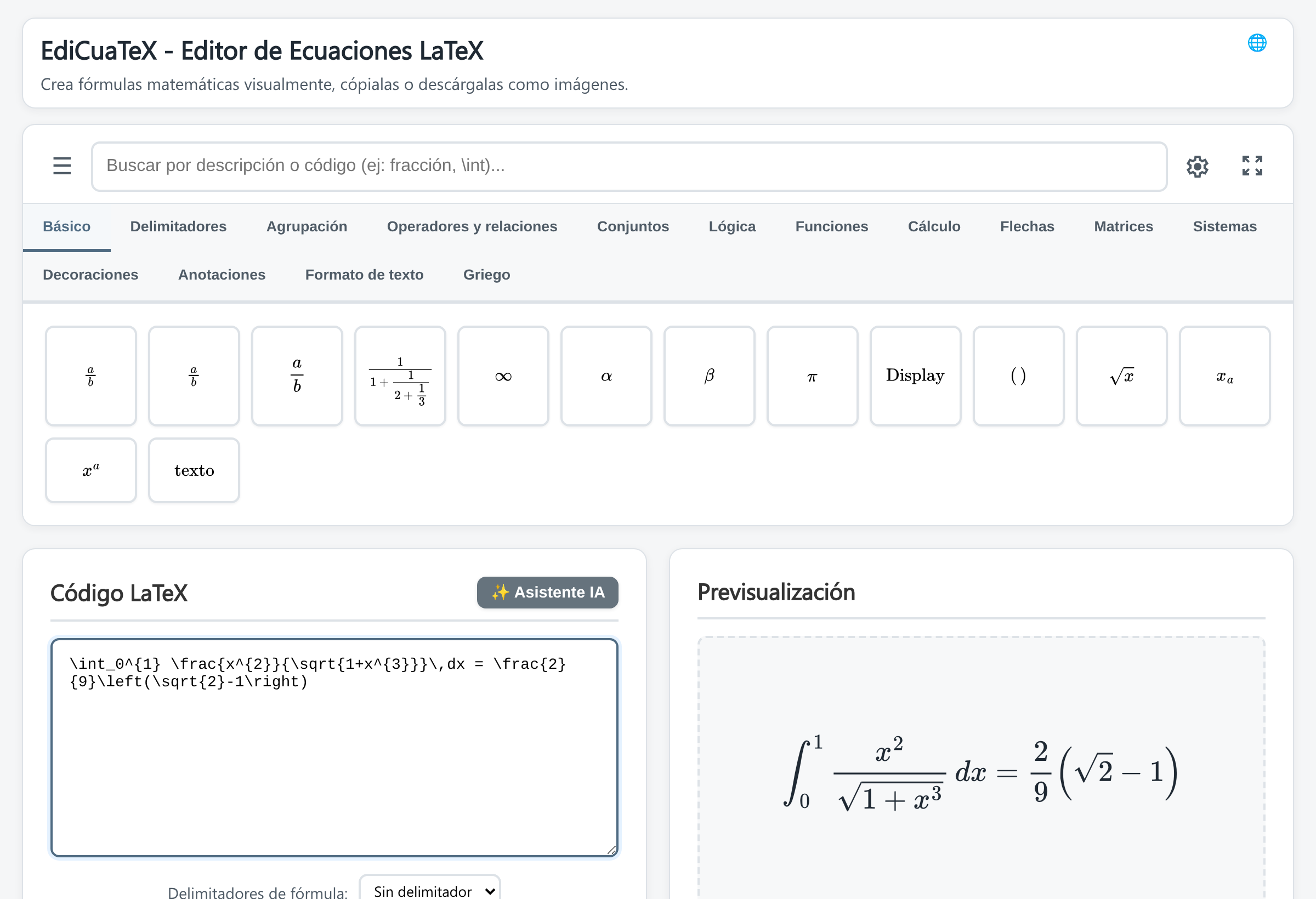Open the Griego tab
1316x899 pixels.
[x=487, y=275]
